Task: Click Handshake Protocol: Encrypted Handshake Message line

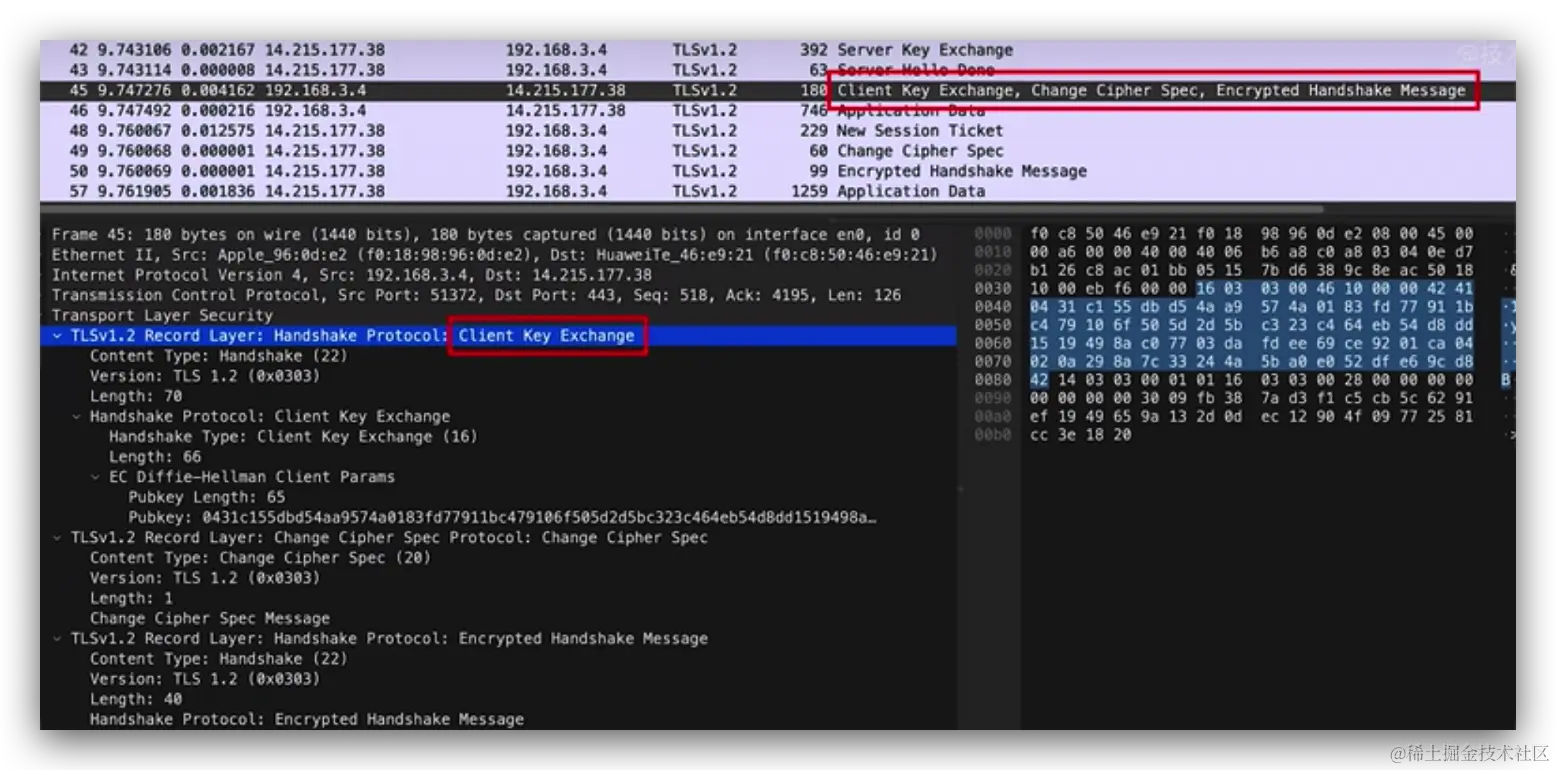Action: pyautogui.click(x=306, y=719)
